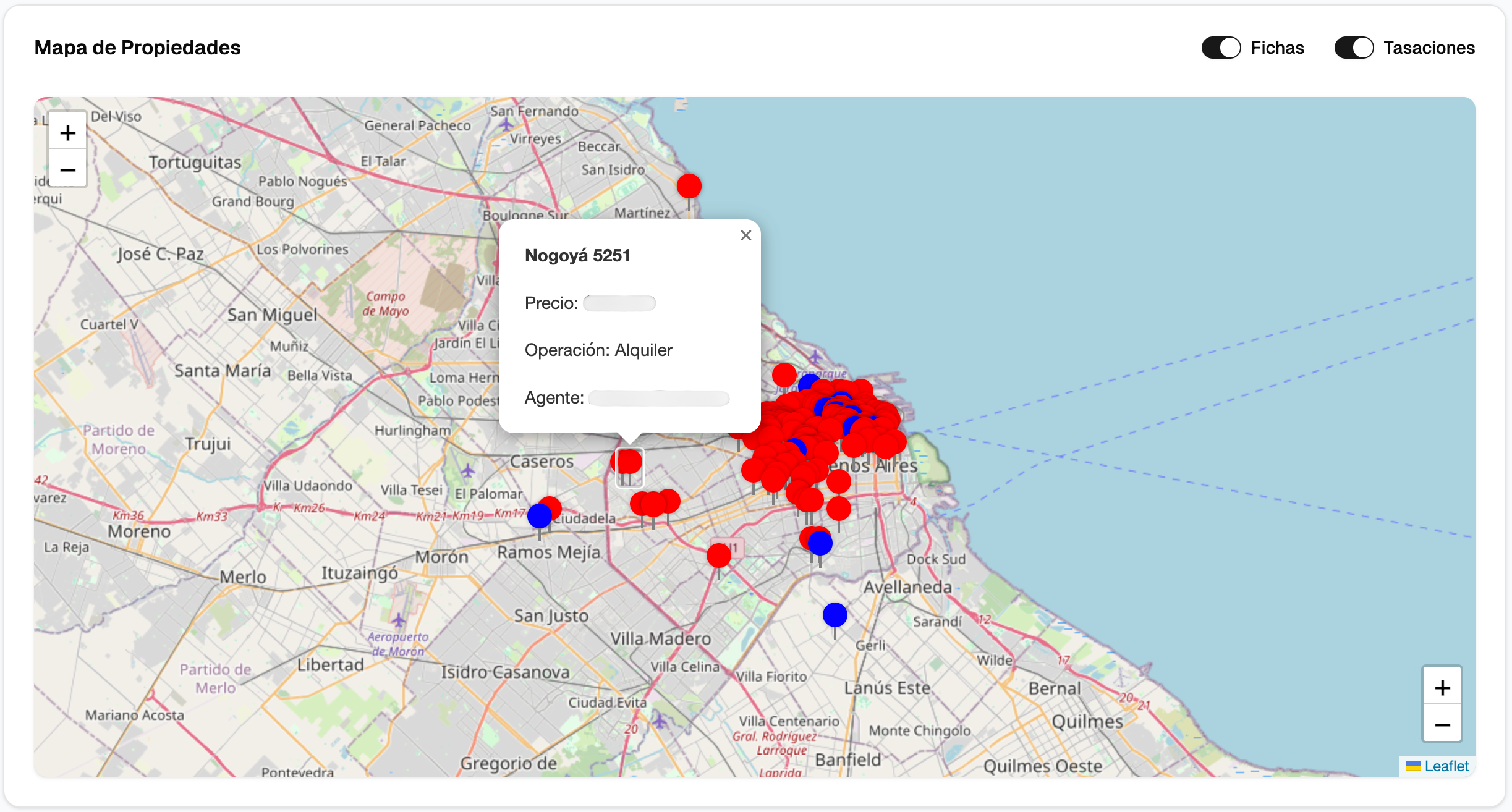Click the Mapa de Propiedades heading
1512x812 pixels.
coord(137,48)
